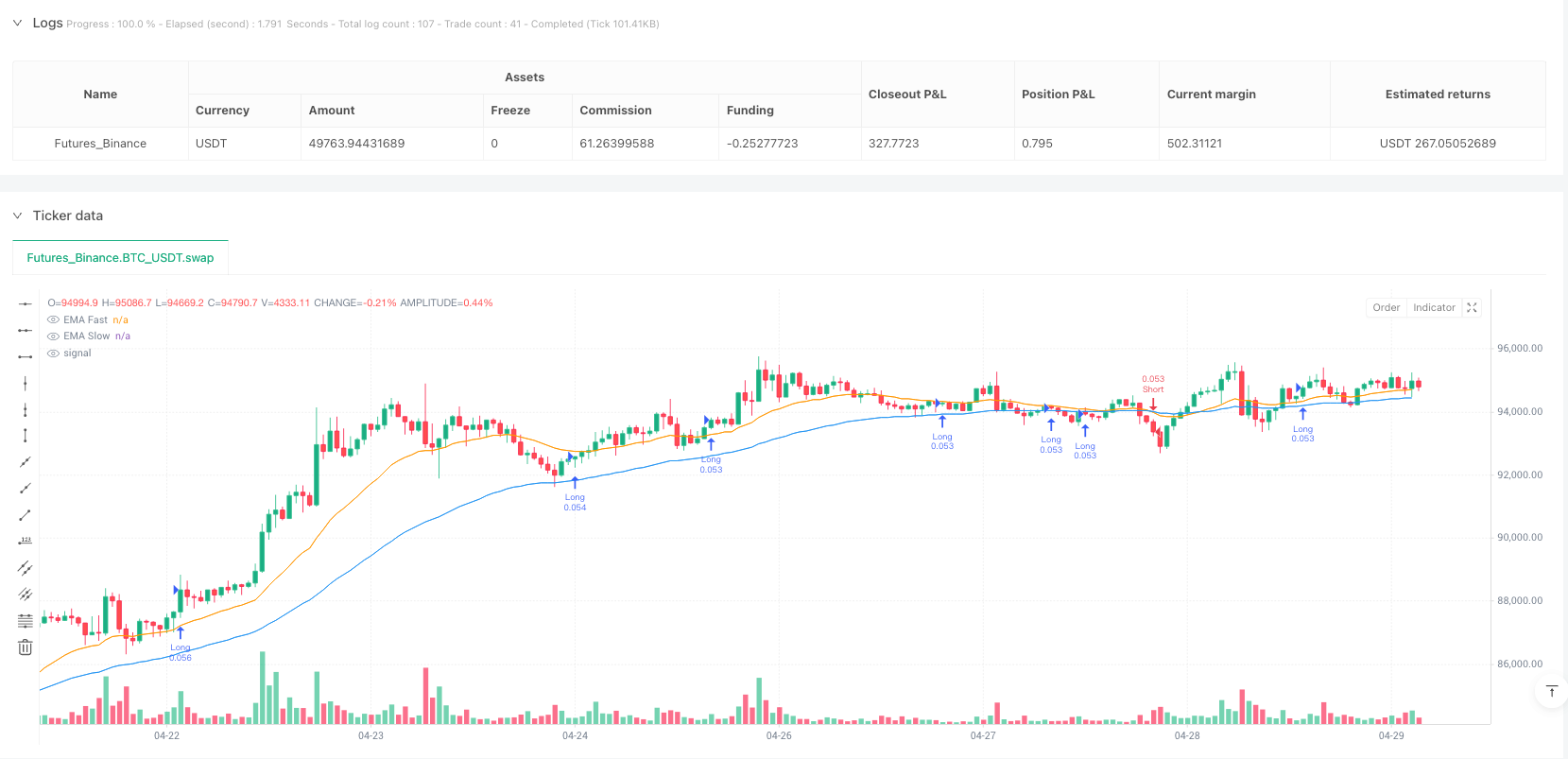The image size is (1568, 759).
Task: Select the vertical segment drawing tool
Action: coord(26,436)
